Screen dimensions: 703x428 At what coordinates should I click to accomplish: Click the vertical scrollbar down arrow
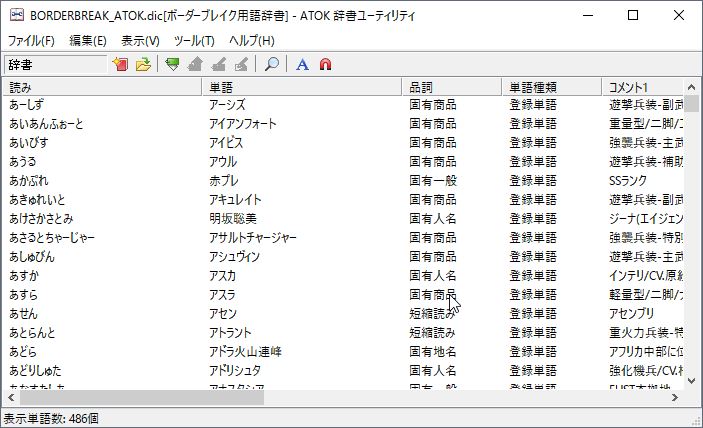point(691,381)
